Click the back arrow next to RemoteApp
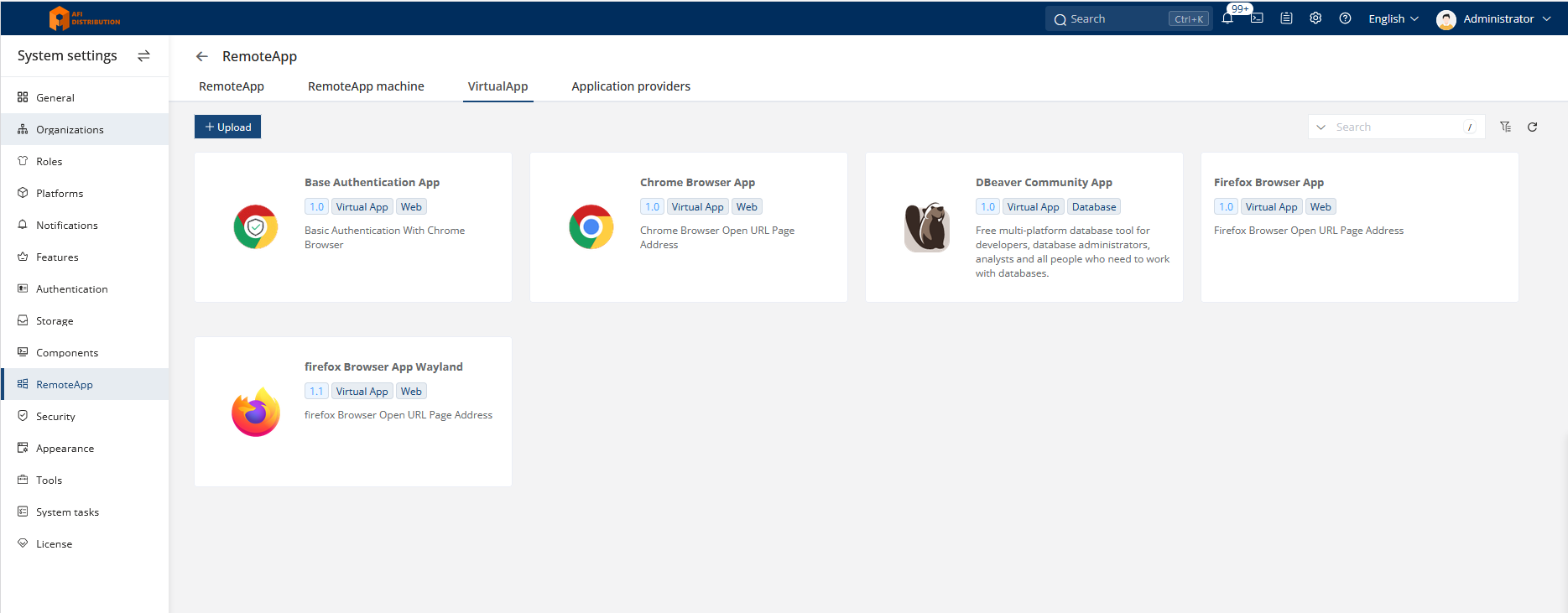The image size is (1568, 613). (x=201, y=56)
